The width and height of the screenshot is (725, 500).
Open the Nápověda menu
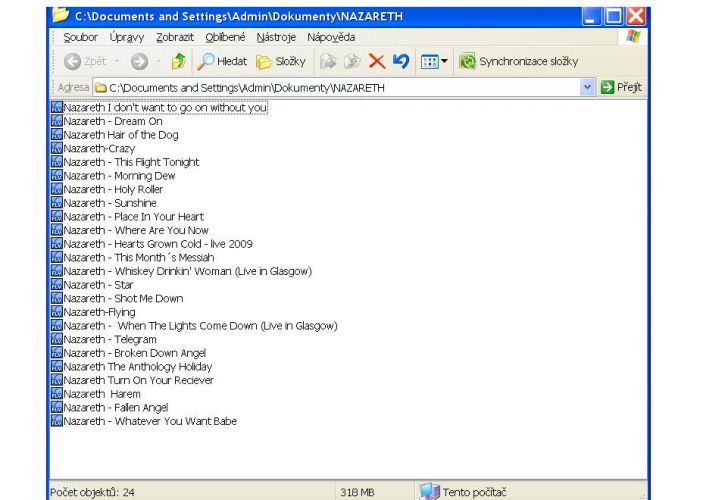pyautogui.click(x=331, y=37)
